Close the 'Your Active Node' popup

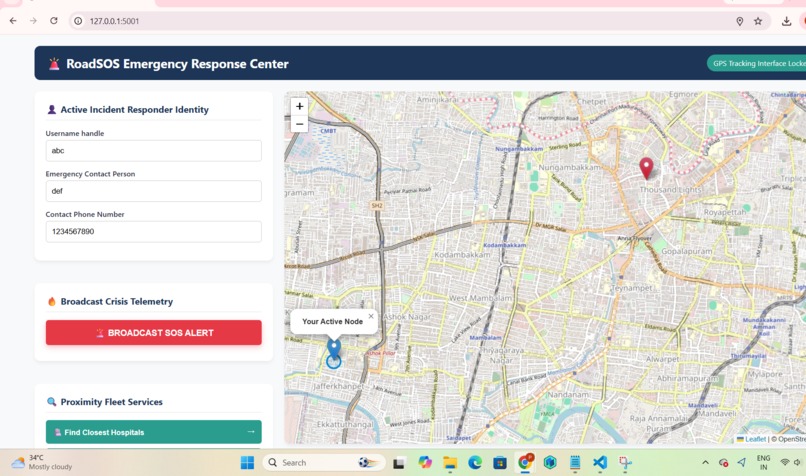[x=371, y=316]
